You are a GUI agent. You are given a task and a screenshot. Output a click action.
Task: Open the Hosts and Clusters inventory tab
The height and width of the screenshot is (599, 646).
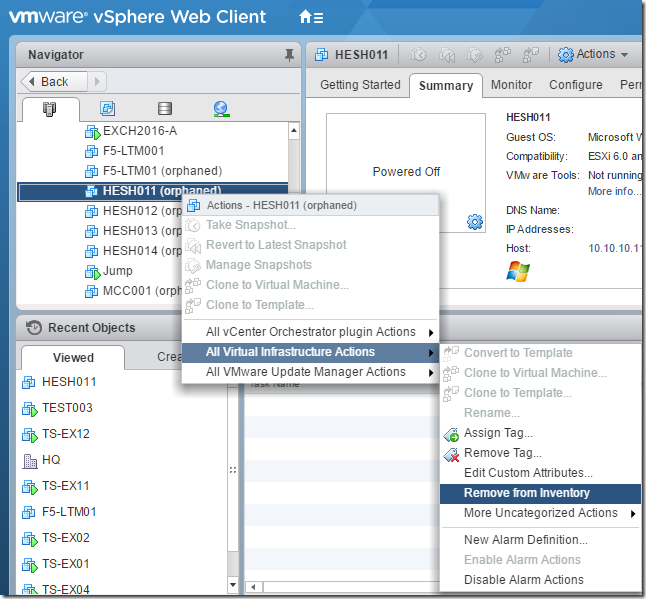tap(49, 109)
